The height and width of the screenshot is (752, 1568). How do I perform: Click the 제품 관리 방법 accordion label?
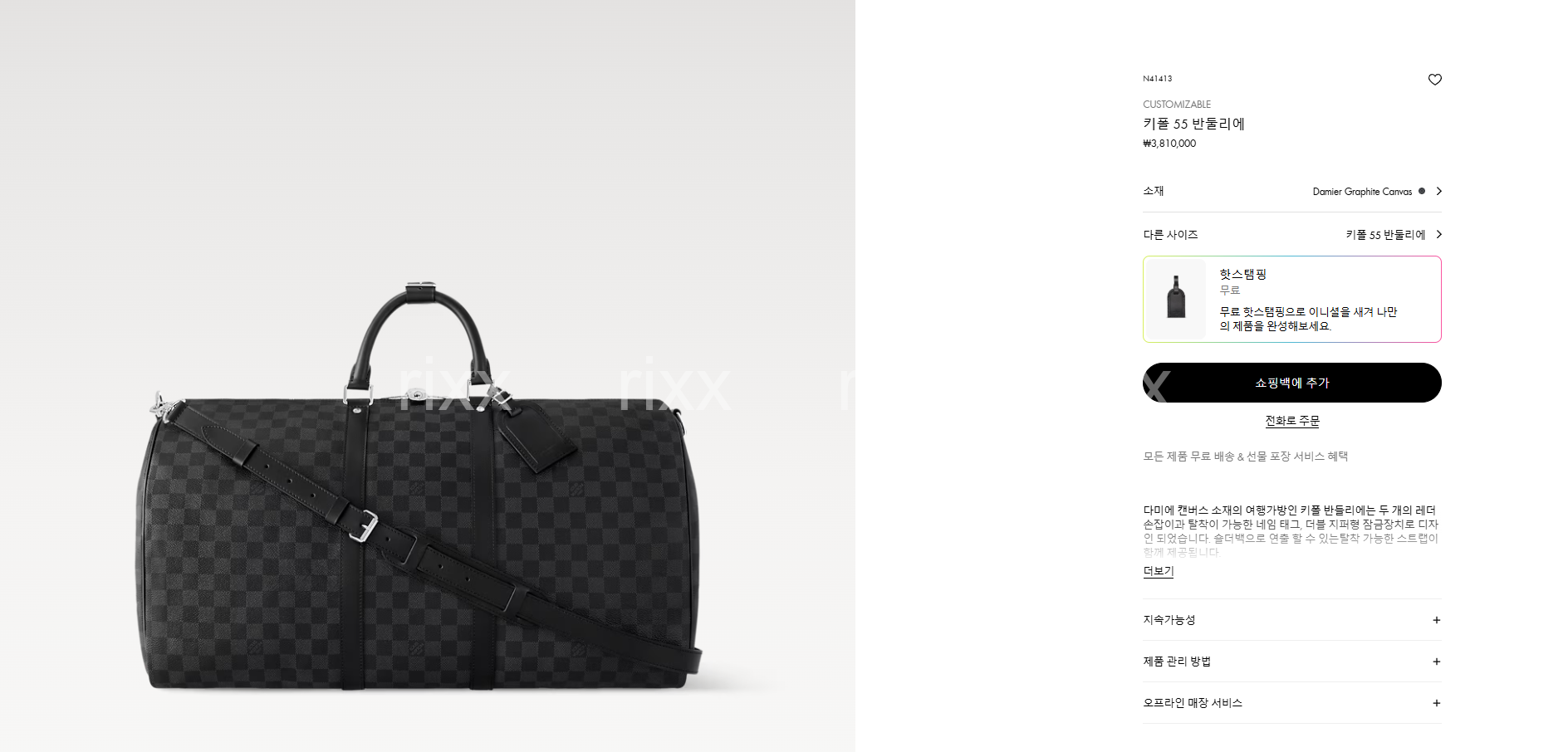click(x=1177, y=662)
